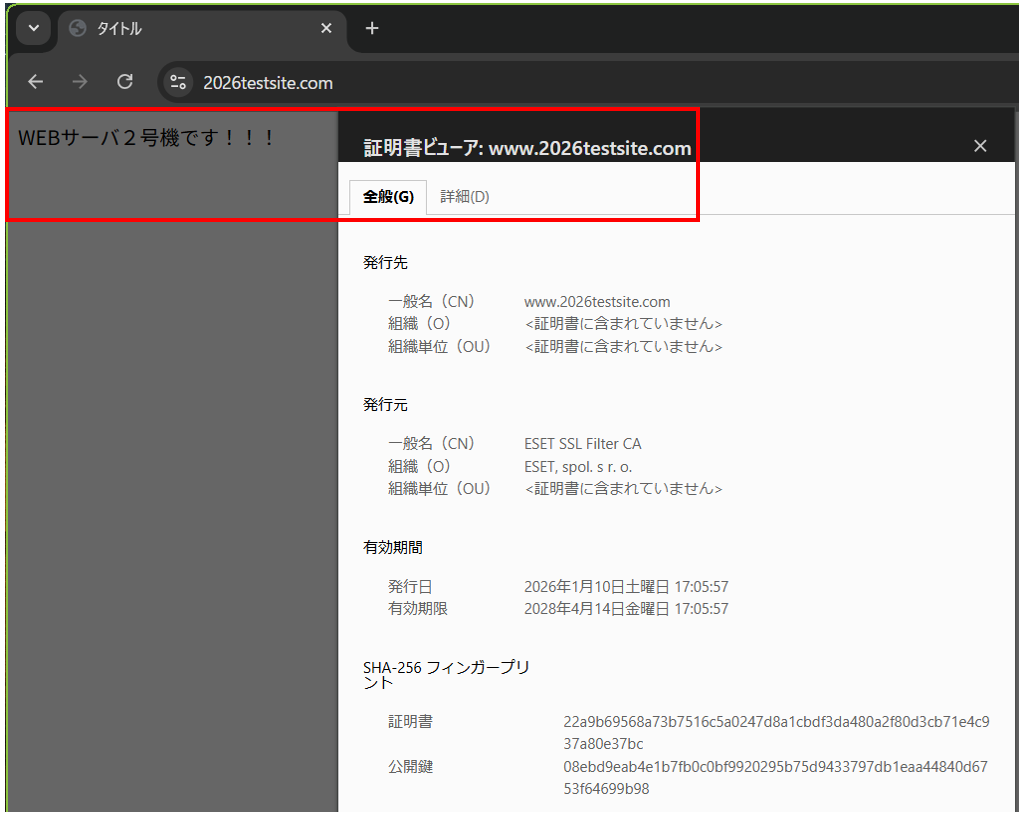Click the organization value ESET, spol. s r. o.
This screenshot has height=820, width=1020.
[x=578, y=466]
